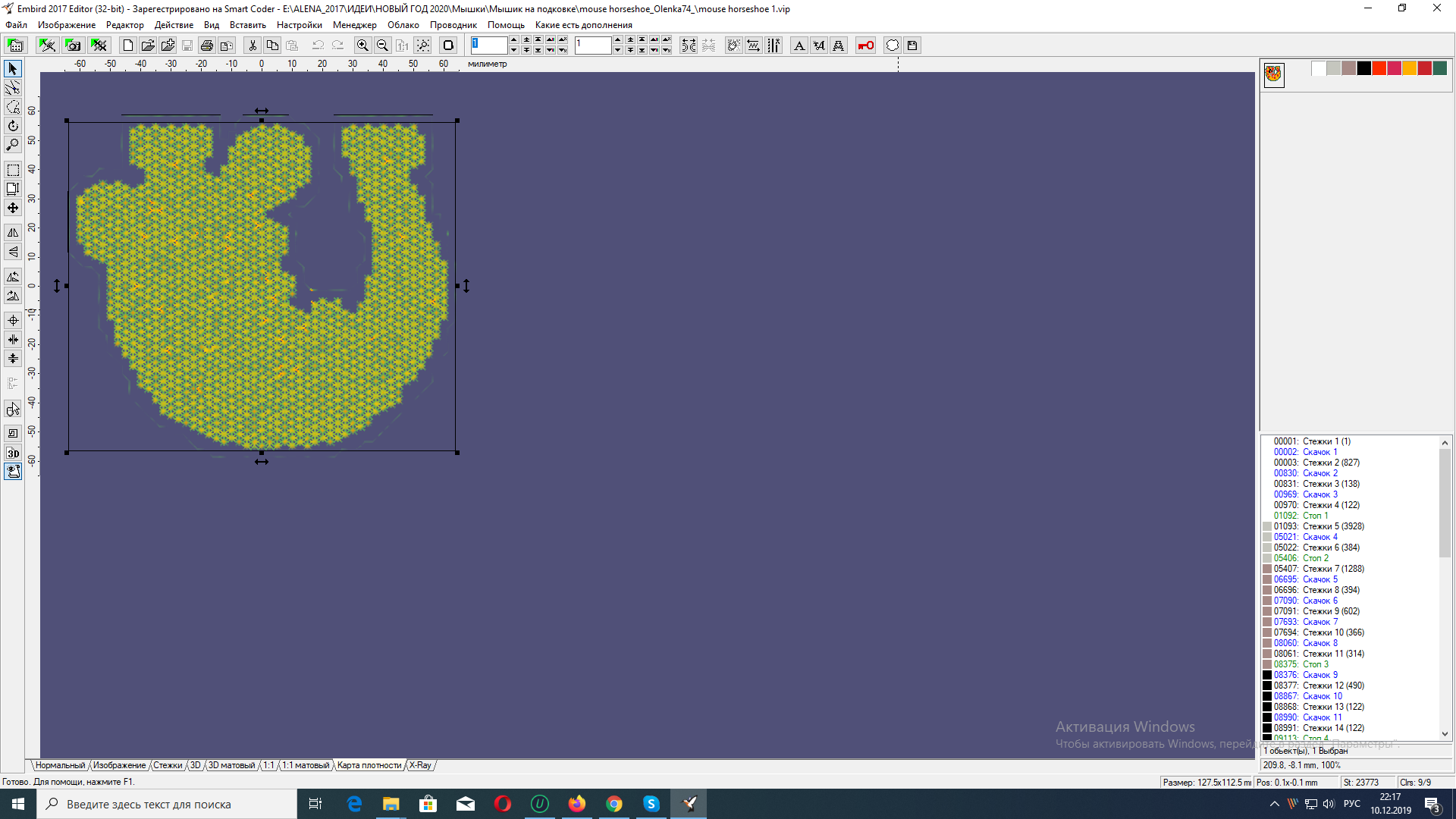Copy selection with copy icon

pyautogui.click(x=272, y=45)
